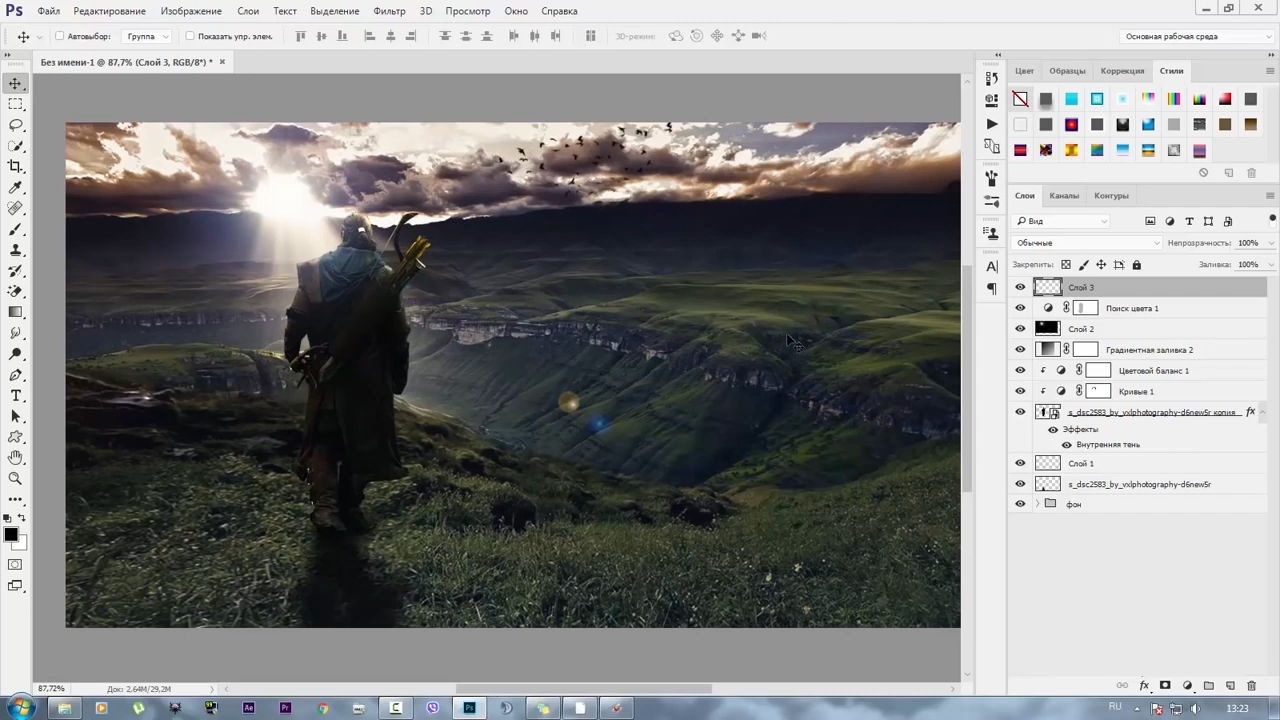This screenshot has height=720, width=1280.
Task: Switch to the Контуры tab
Action: click(1111, 196)
